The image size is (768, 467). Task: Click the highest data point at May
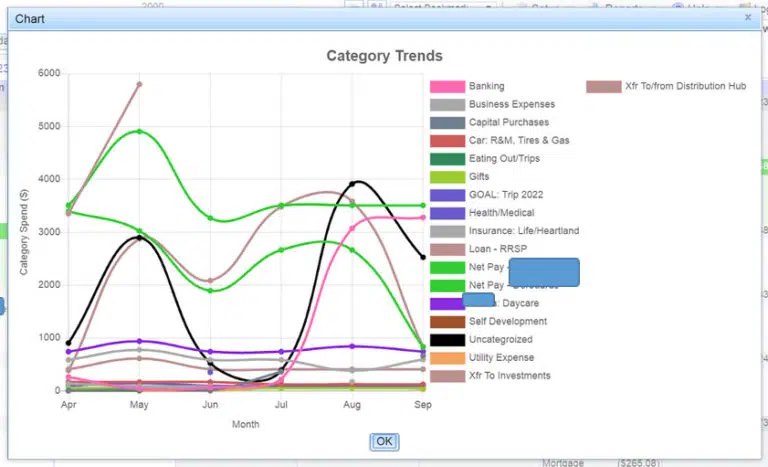coord(139,84)
